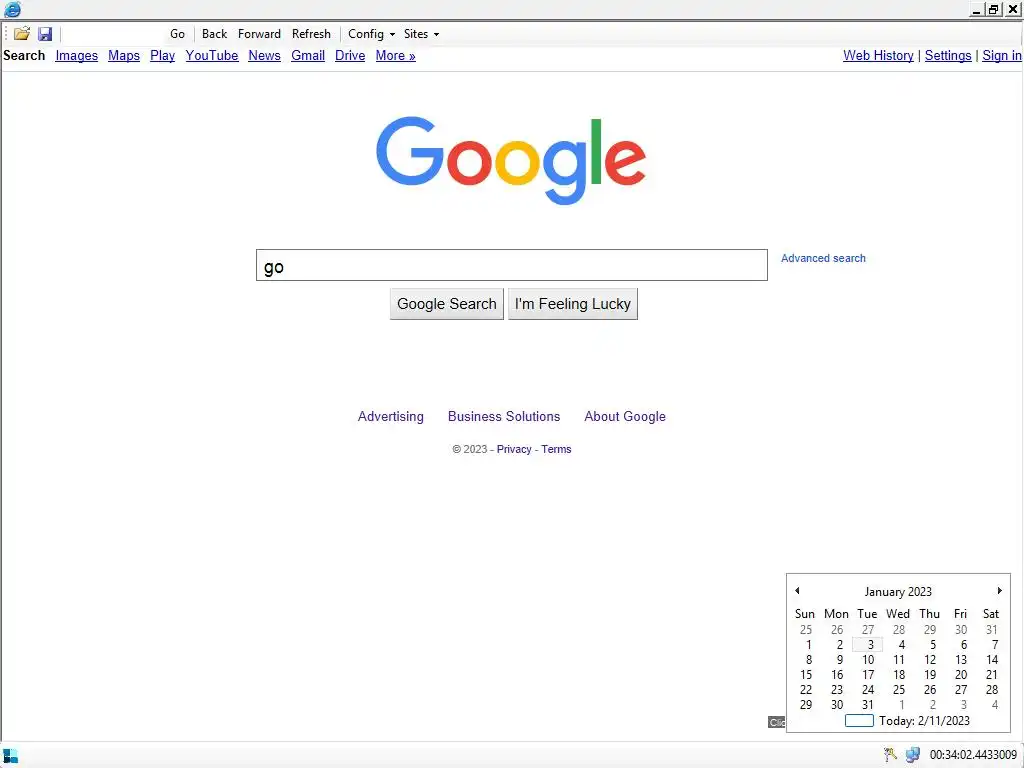Click the Advanced search link
The width and height of the screenshot is (1024, 768).
coord(823,258)
